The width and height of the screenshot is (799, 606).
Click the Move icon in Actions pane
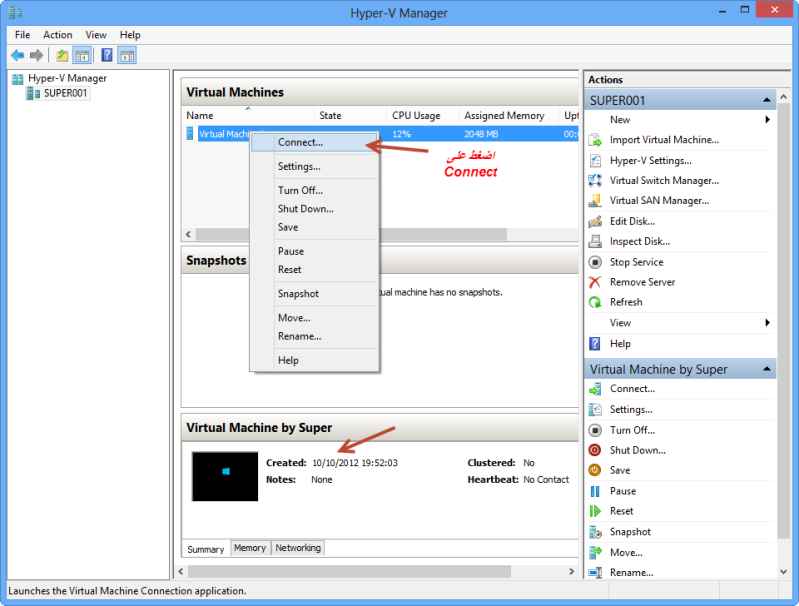tap(595, 552)
